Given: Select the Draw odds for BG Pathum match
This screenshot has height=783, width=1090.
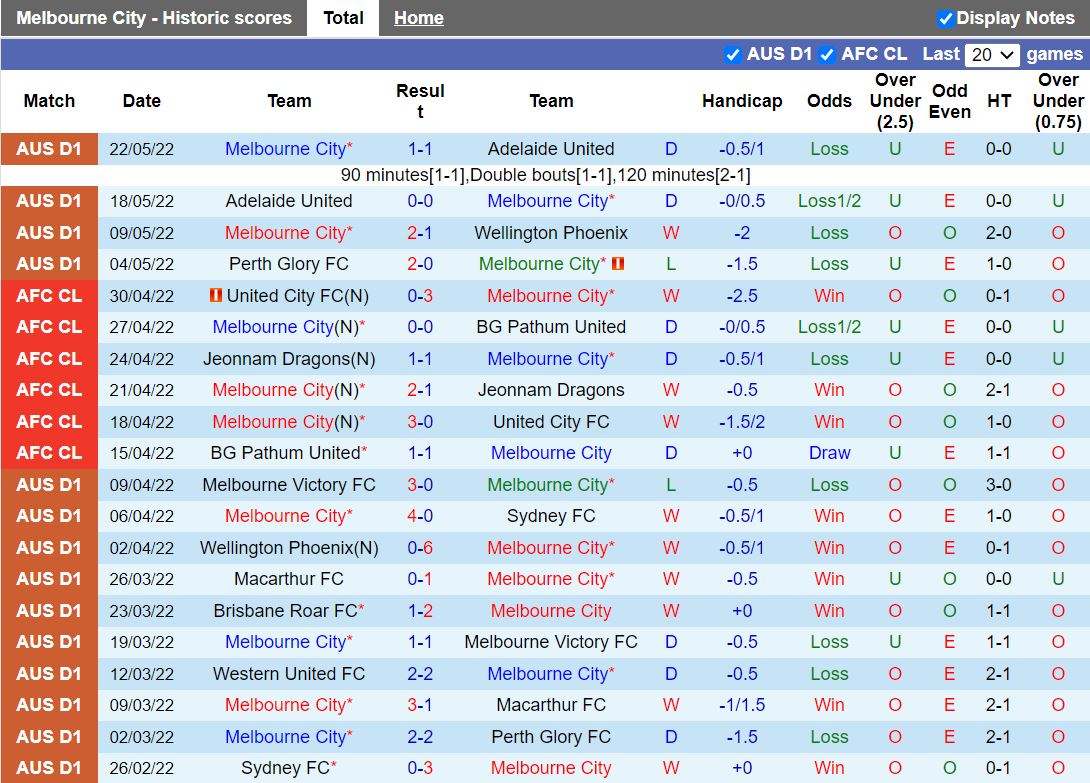Looking at the screenshot, I should tap(829, 453).
